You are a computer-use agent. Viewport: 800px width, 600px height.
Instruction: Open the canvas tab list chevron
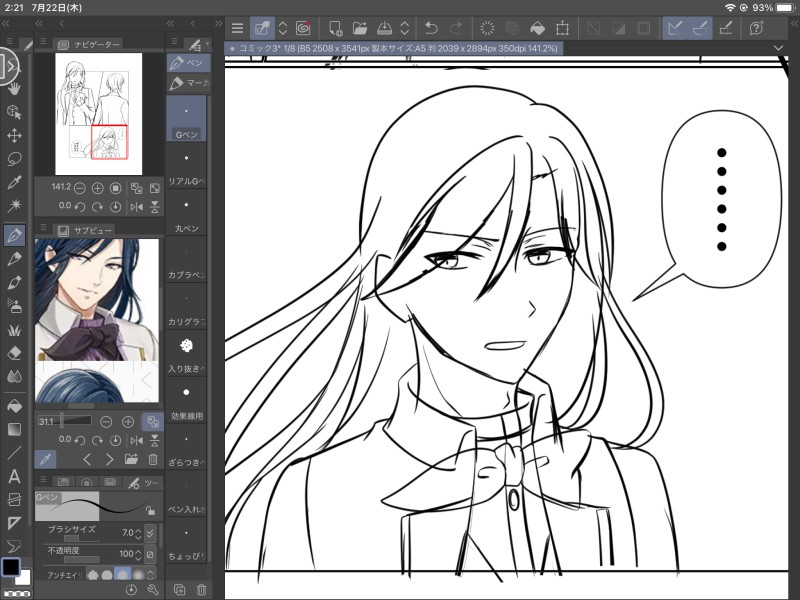click(778, 48)
